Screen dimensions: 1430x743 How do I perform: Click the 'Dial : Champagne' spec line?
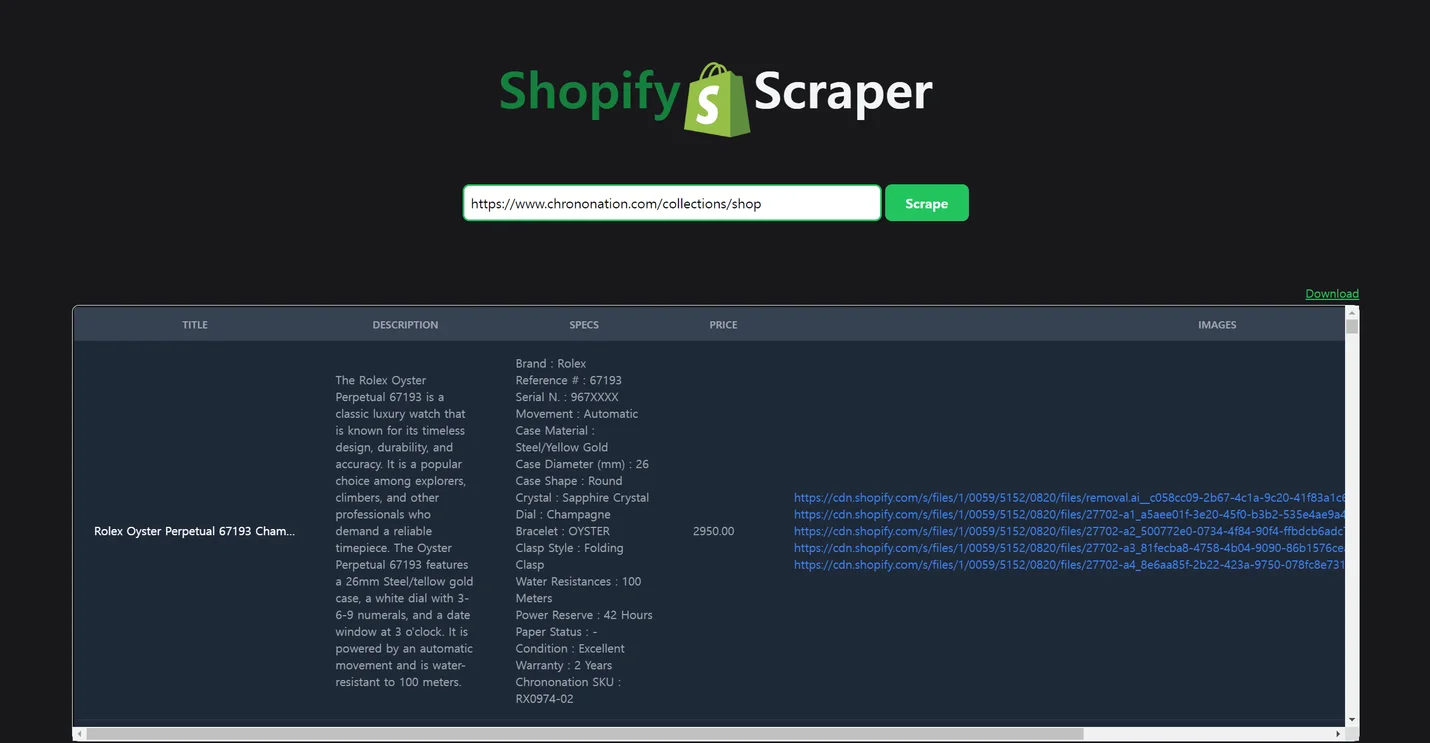pos(563,514)
